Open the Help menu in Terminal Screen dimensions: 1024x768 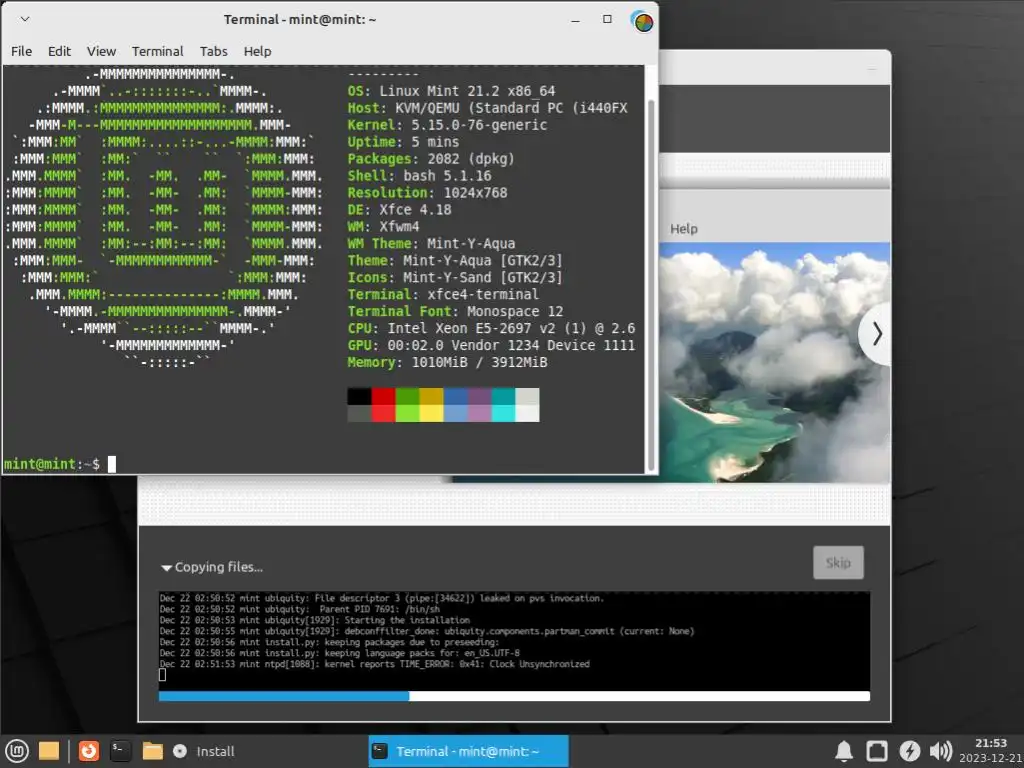(x=257, y=51)
